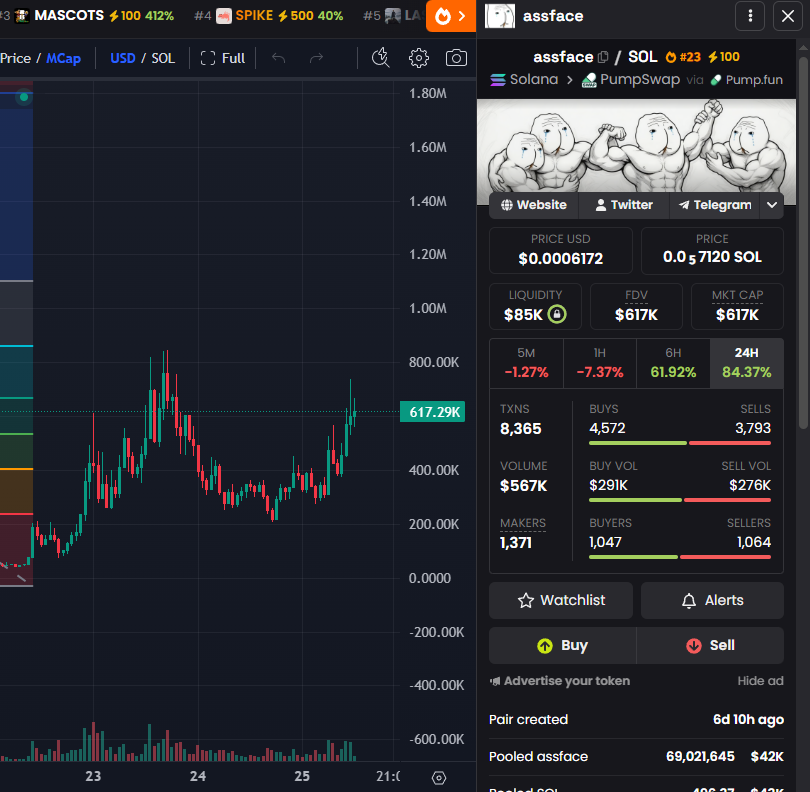The image size is (810, 792).
Task: Close the assface pair panel
Action: [x=787, y=16]
